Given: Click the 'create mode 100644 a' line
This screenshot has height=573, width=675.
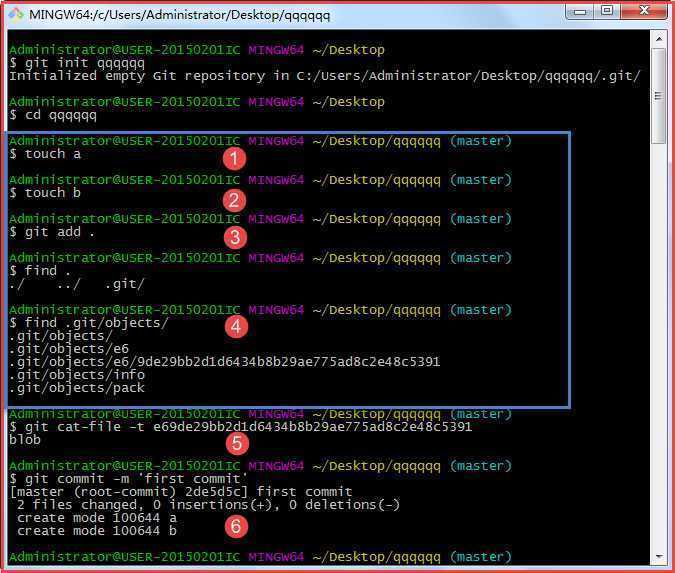Looking at the screenshot, I should (97, 518).
